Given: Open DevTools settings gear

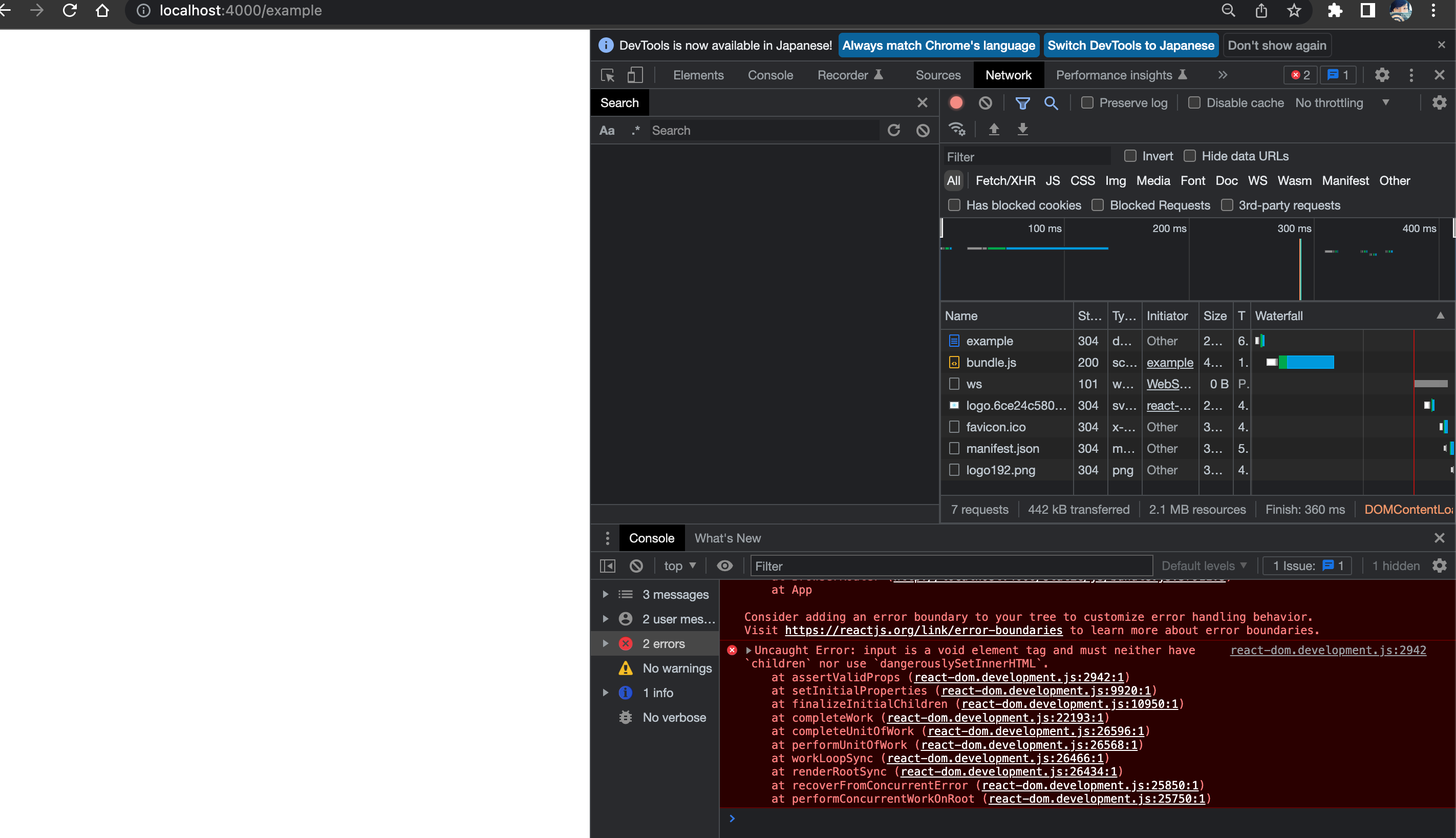Looking at the screenshot, I should click(1382, 75).
